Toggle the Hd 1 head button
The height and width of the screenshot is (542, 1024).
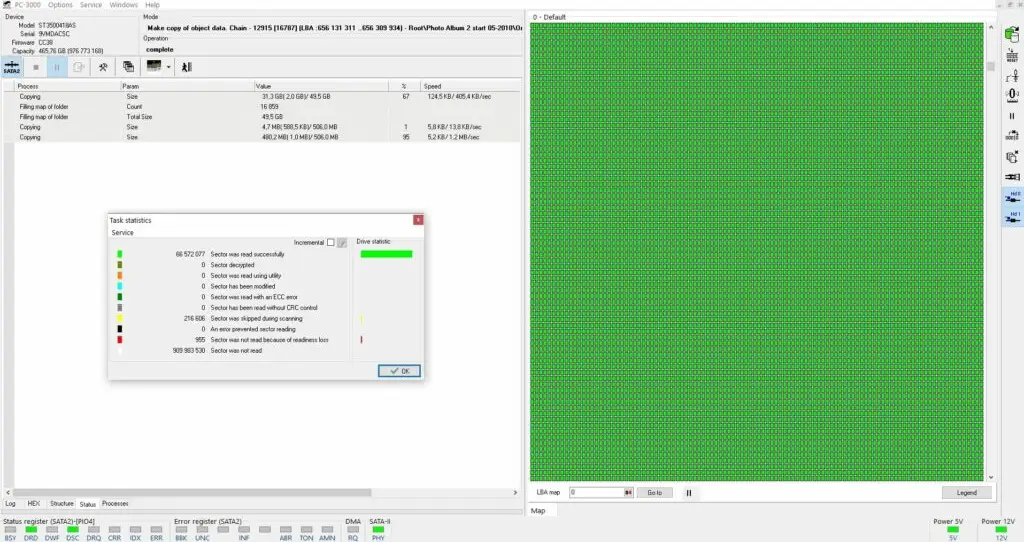[x=1012, y=217]
